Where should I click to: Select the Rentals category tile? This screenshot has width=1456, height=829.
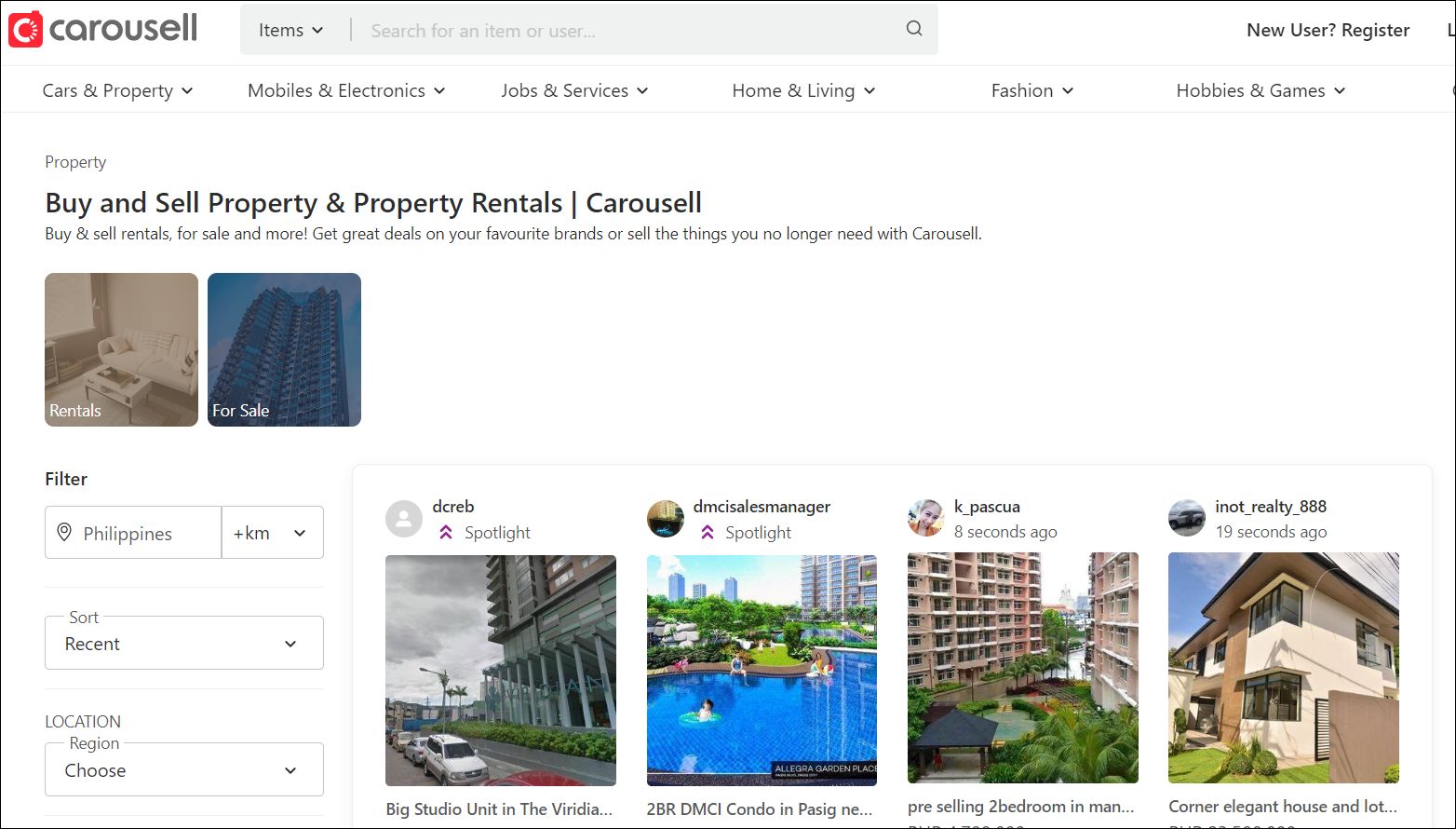[x=121, y=349]
